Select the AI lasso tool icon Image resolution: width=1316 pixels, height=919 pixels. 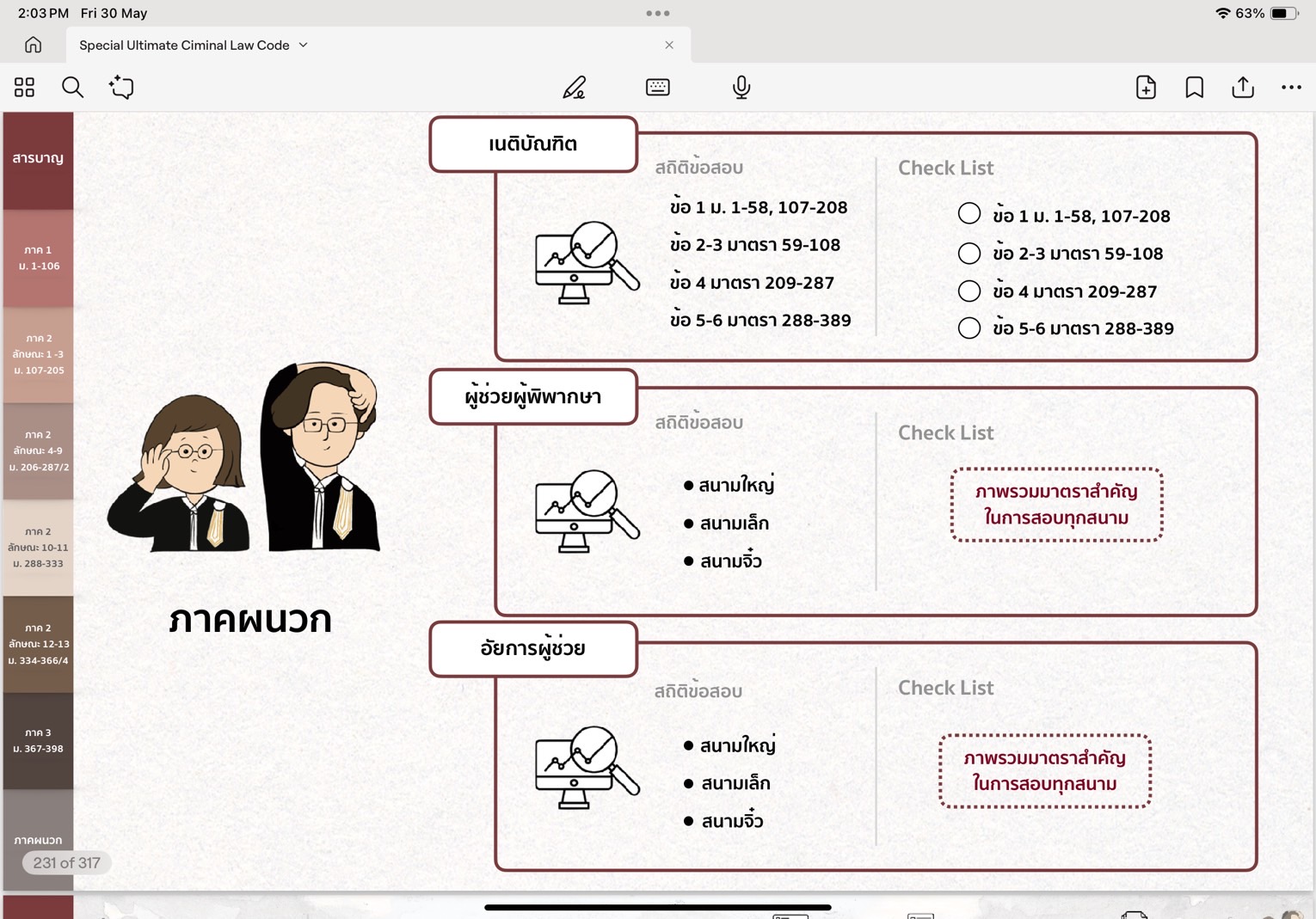[121, 87]
